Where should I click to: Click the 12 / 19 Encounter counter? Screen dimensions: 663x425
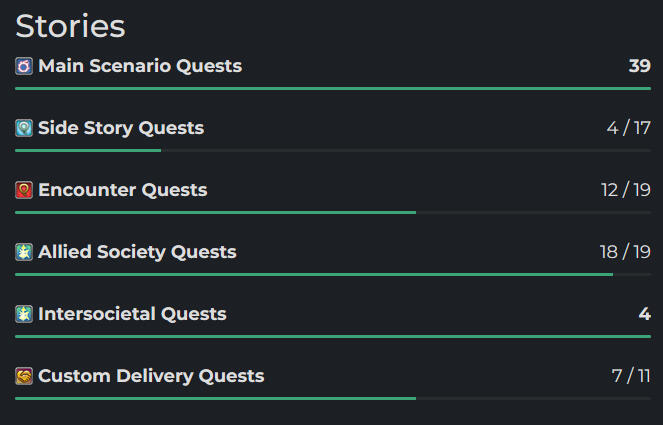[626, 190]
